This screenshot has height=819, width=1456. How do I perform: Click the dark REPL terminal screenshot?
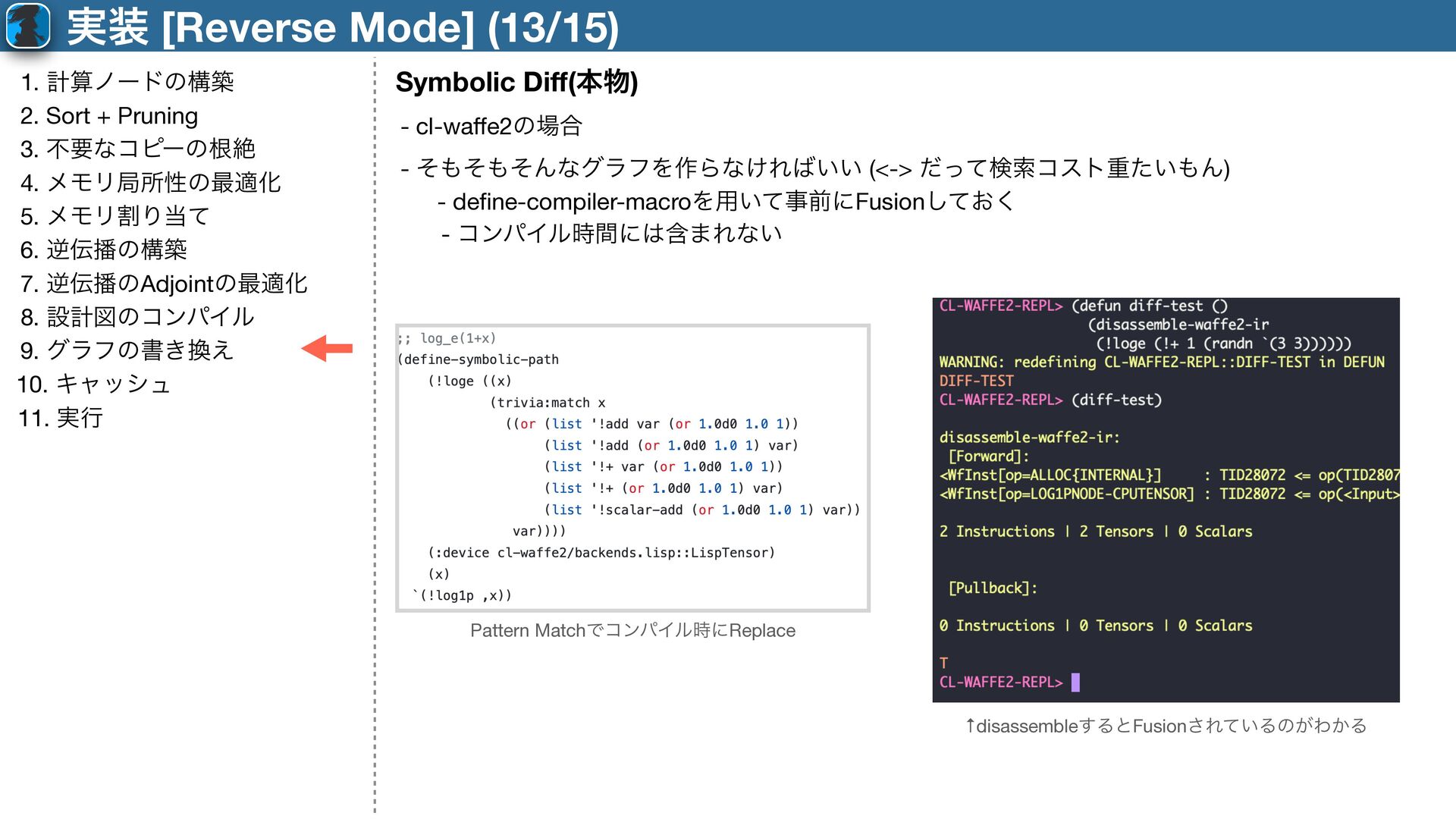point(1166,500)
